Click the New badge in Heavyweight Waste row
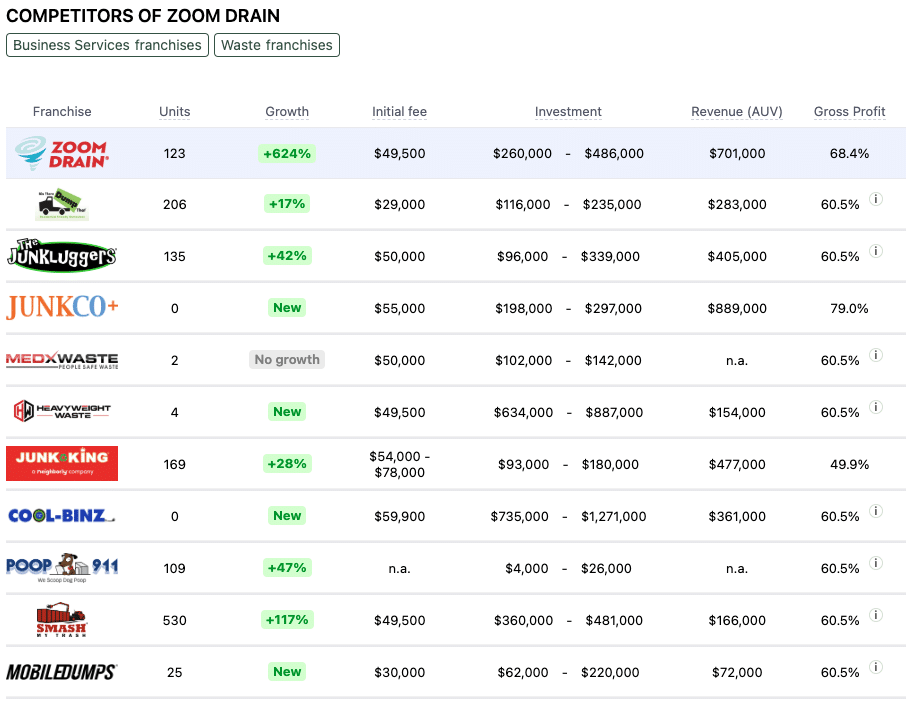913x713 pixels. [287, 412]
